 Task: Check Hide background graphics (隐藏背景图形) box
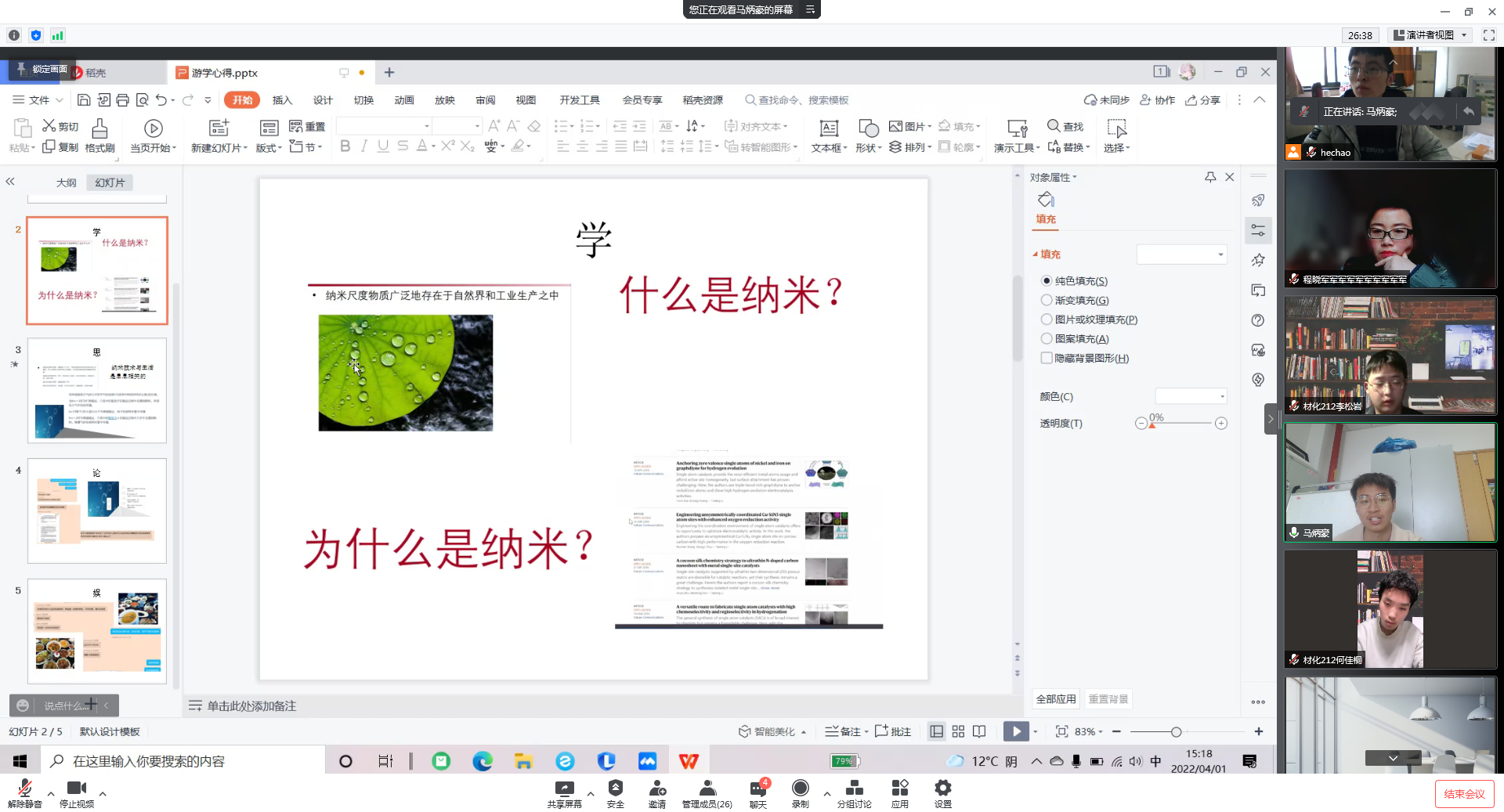(x=1047, y=358)
